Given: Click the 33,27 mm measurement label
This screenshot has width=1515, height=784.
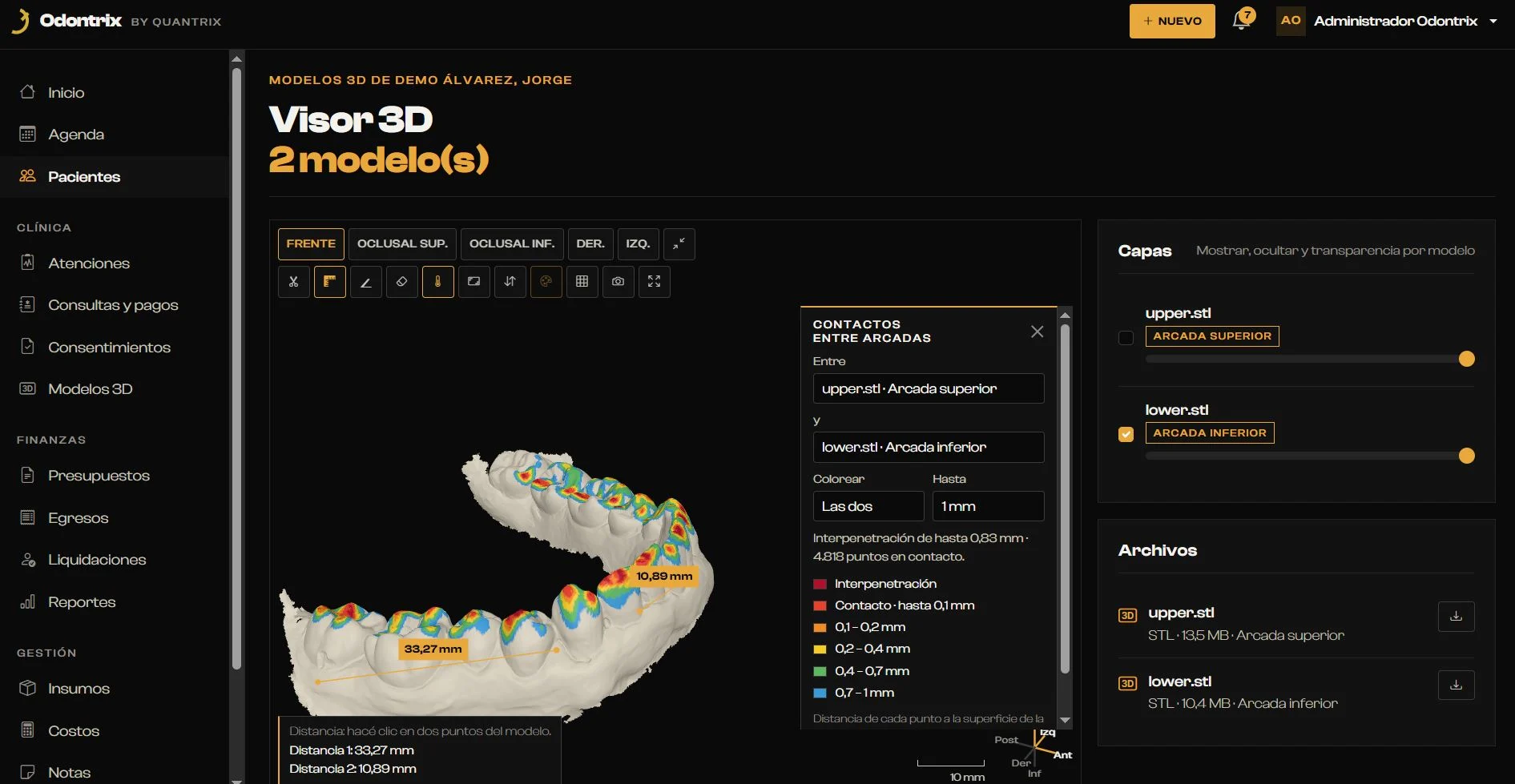Looking at the screenshot, I should coord(433,649).
